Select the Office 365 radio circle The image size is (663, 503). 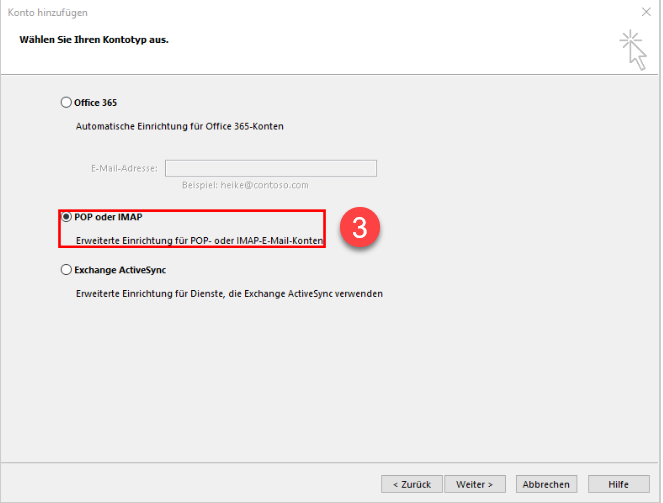coord(67,102)
